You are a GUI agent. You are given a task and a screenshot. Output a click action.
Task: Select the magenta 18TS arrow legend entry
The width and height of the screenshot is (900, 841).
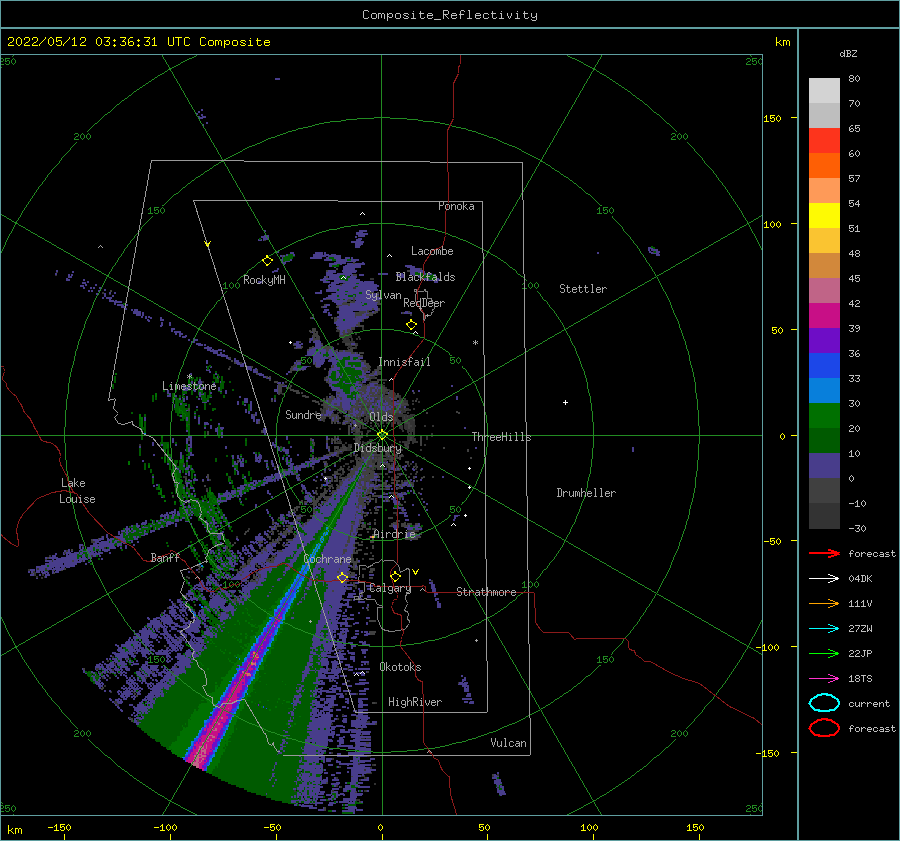[x=824, y=679]
